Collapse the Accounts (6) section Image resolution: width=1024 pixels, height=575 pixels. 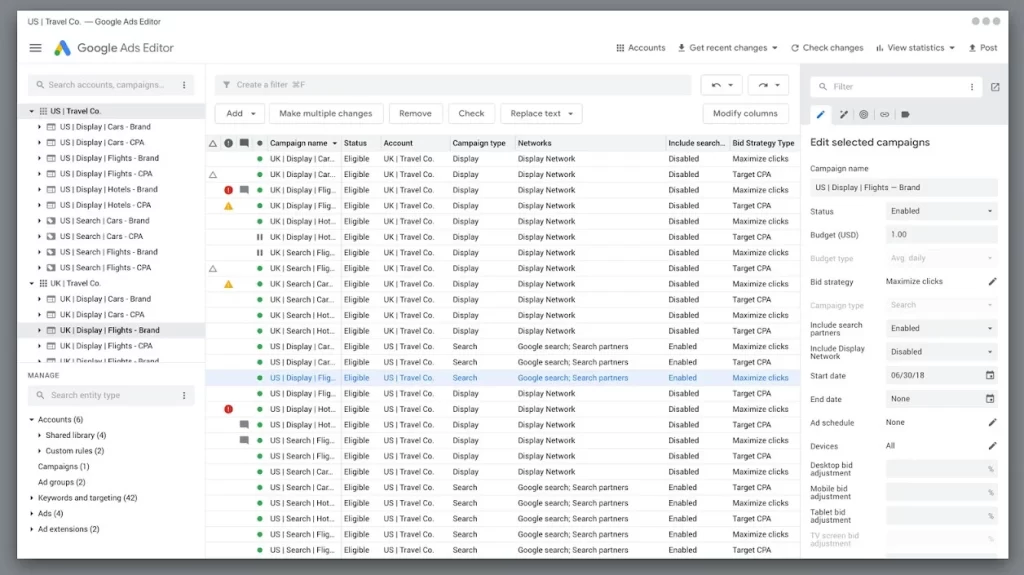pyautogui.click(x=31, y=419)
